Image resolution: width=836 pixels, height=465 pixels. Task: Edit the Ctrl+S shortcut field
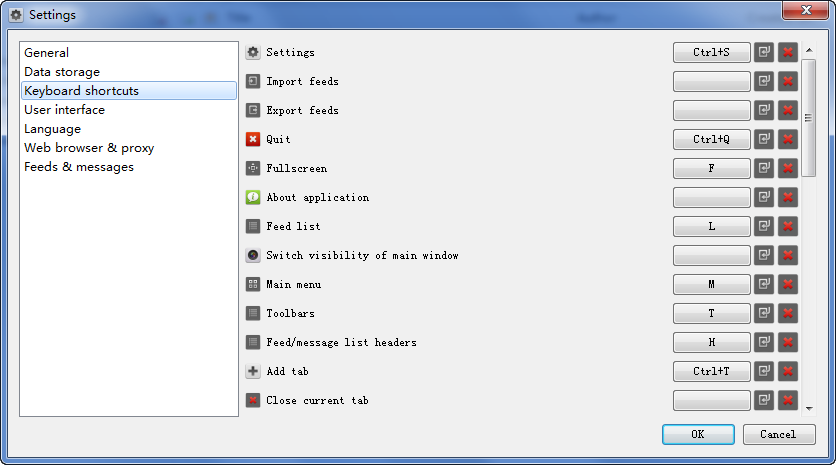point(711,52)
